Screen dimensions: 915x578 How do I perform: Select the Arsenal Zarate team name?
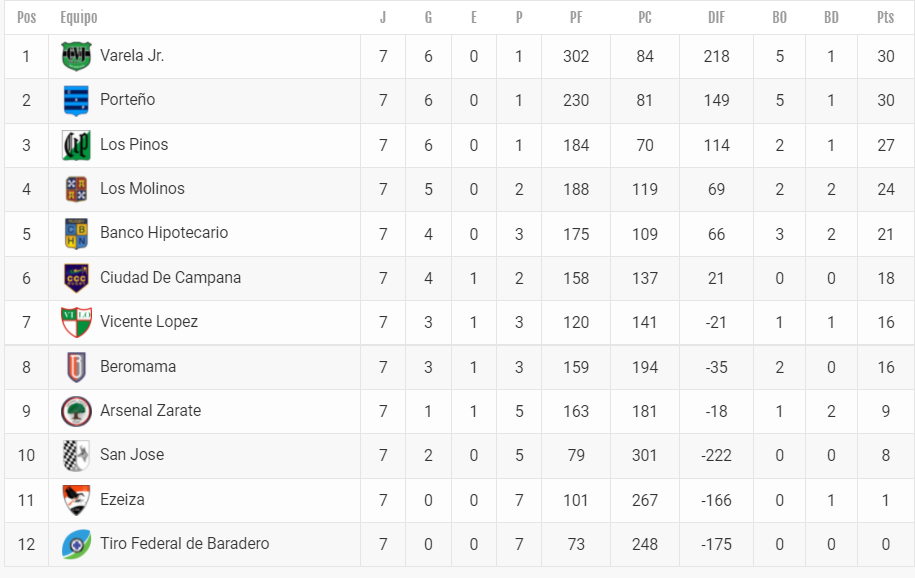pos(151,410)
